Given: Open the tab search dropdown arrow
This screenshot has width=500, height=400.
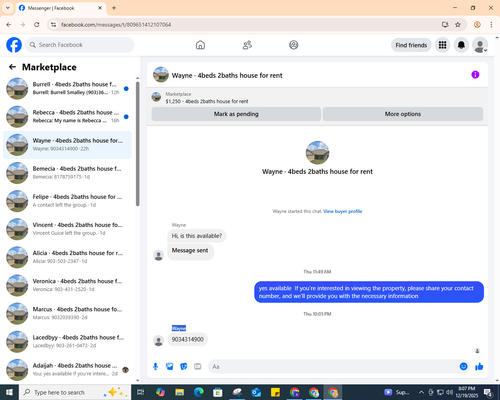Looking at the screenshot, I should click(x=8, y=8).
